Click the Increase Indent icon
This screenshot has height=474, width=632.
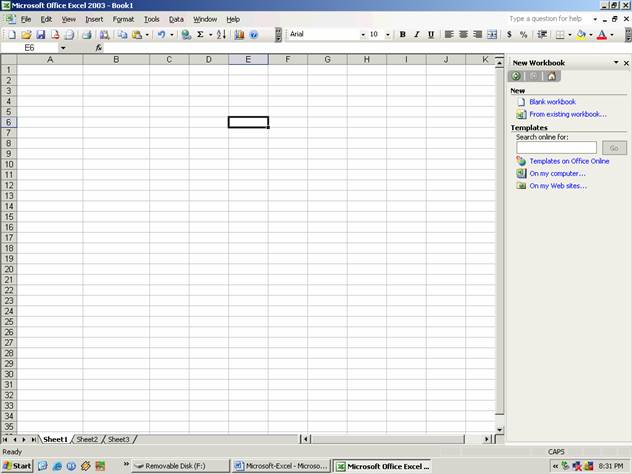[x=542, y=35]
